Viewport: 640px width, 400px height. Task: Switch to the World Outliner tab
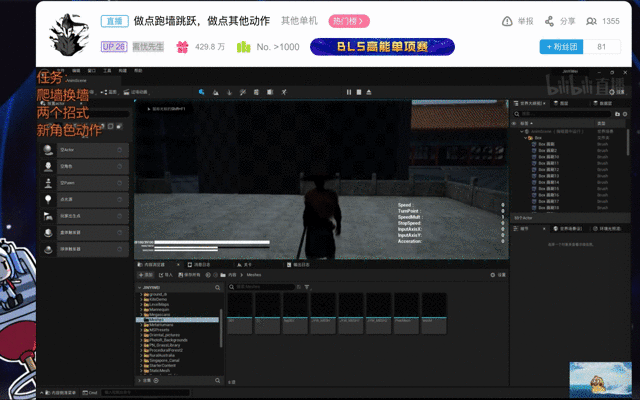(529, 103)
